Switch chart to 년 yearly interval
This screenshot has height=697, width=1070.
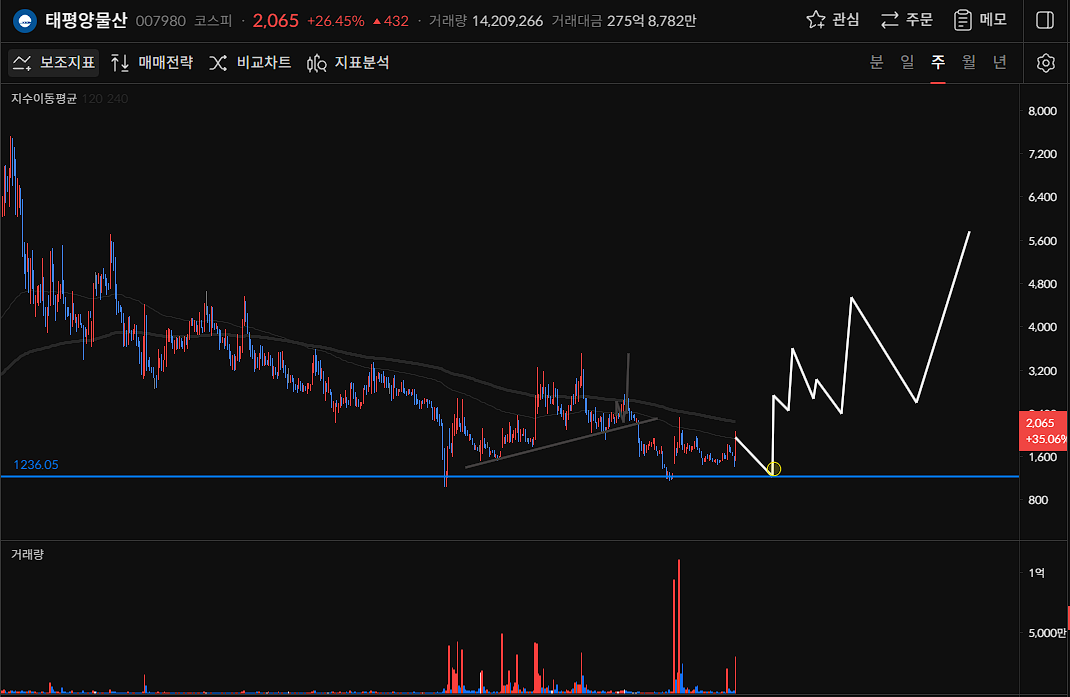pos(1000,62)
